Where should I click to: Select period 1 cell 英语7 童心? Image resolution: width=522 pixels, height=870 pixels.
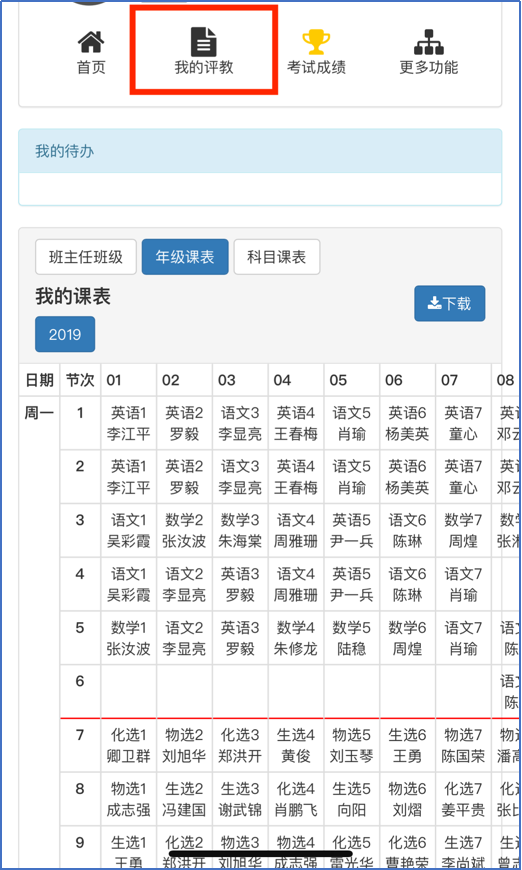point(464,423)
